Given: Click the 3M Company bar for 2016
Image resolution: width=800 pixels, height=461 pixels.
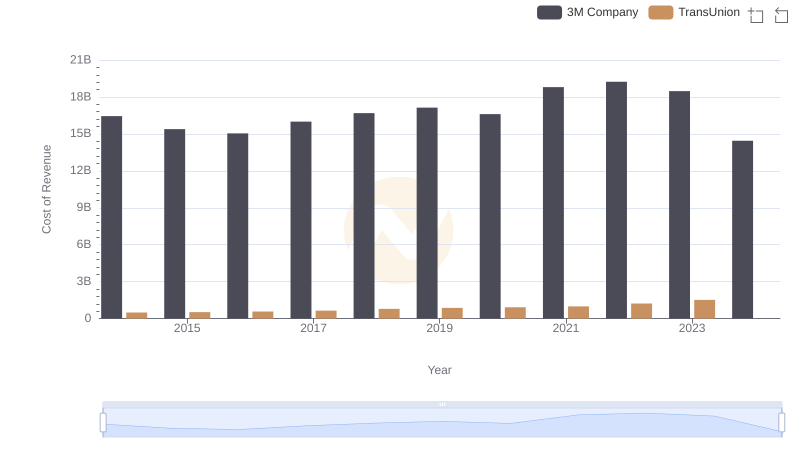Looking at the screenshot, I should coord(238,225).
